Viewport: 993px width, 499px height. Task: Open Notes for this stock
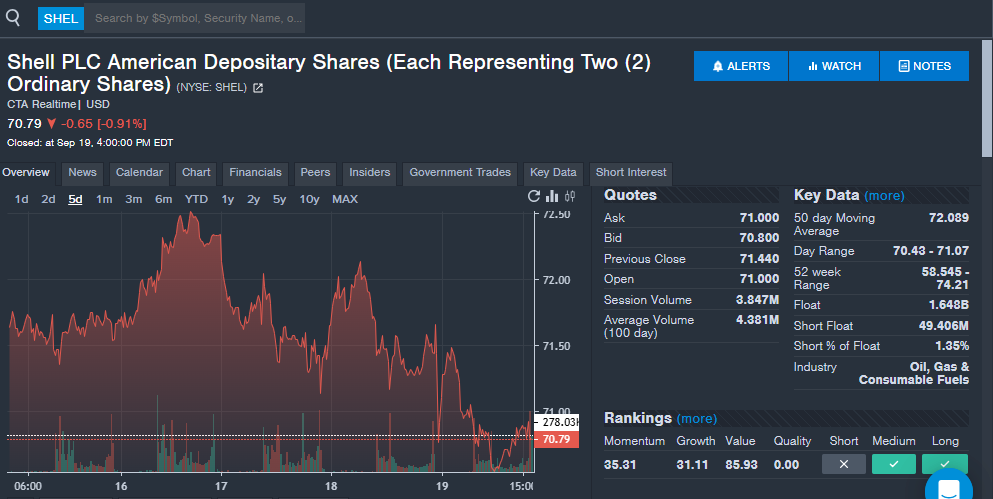pyautogui.click(x=924, y=66)
